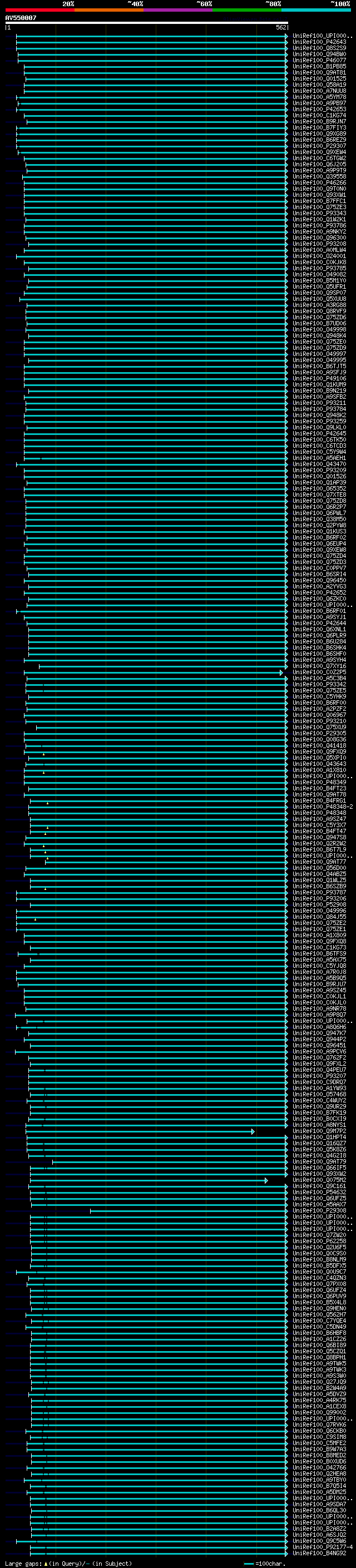
Task: Select label UniRef100_Q9AT81
Action: pos(319,72)
